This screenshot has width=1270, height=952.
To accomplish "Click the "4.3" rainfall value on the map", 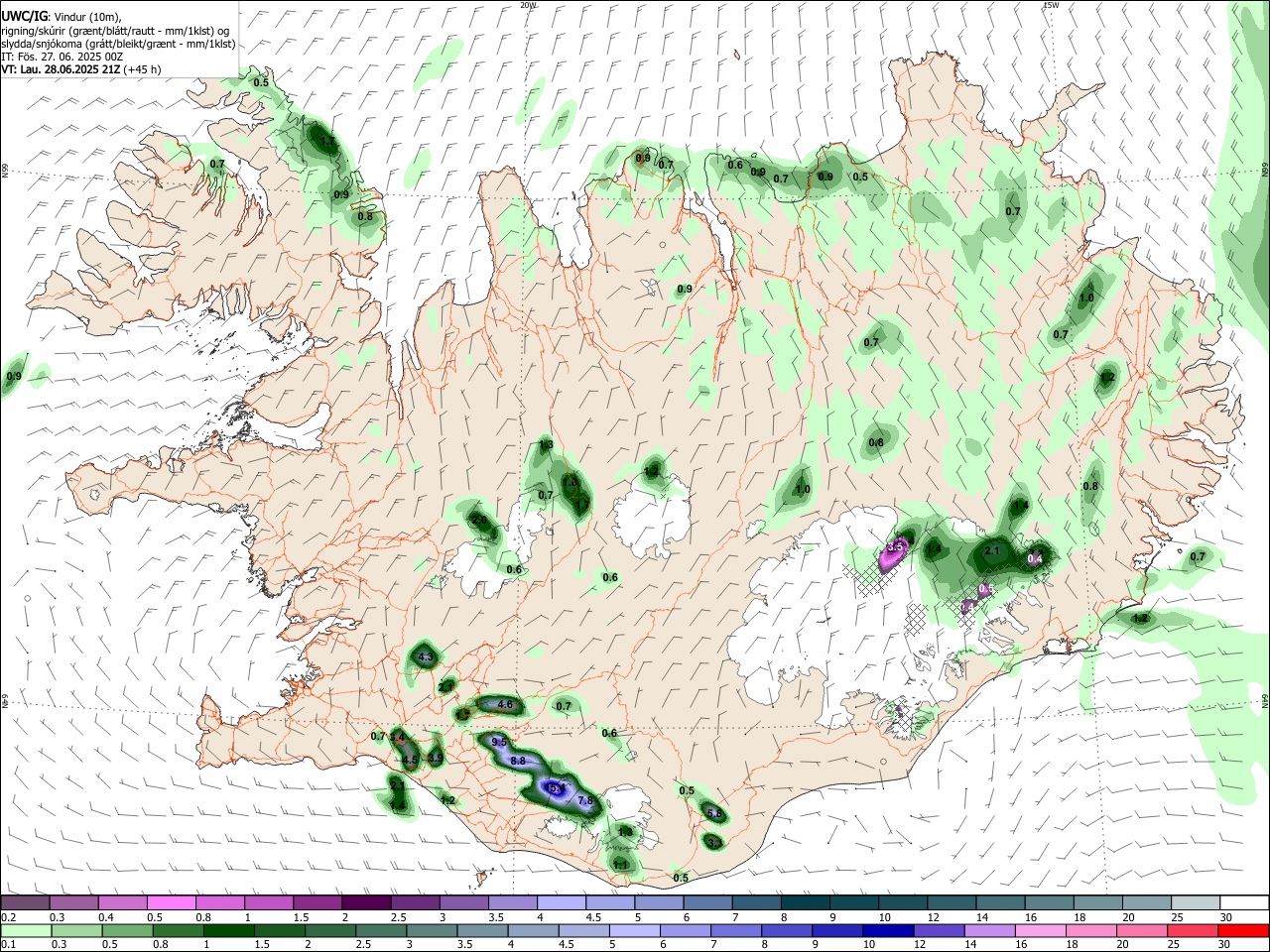I will [x=427, y=656].
